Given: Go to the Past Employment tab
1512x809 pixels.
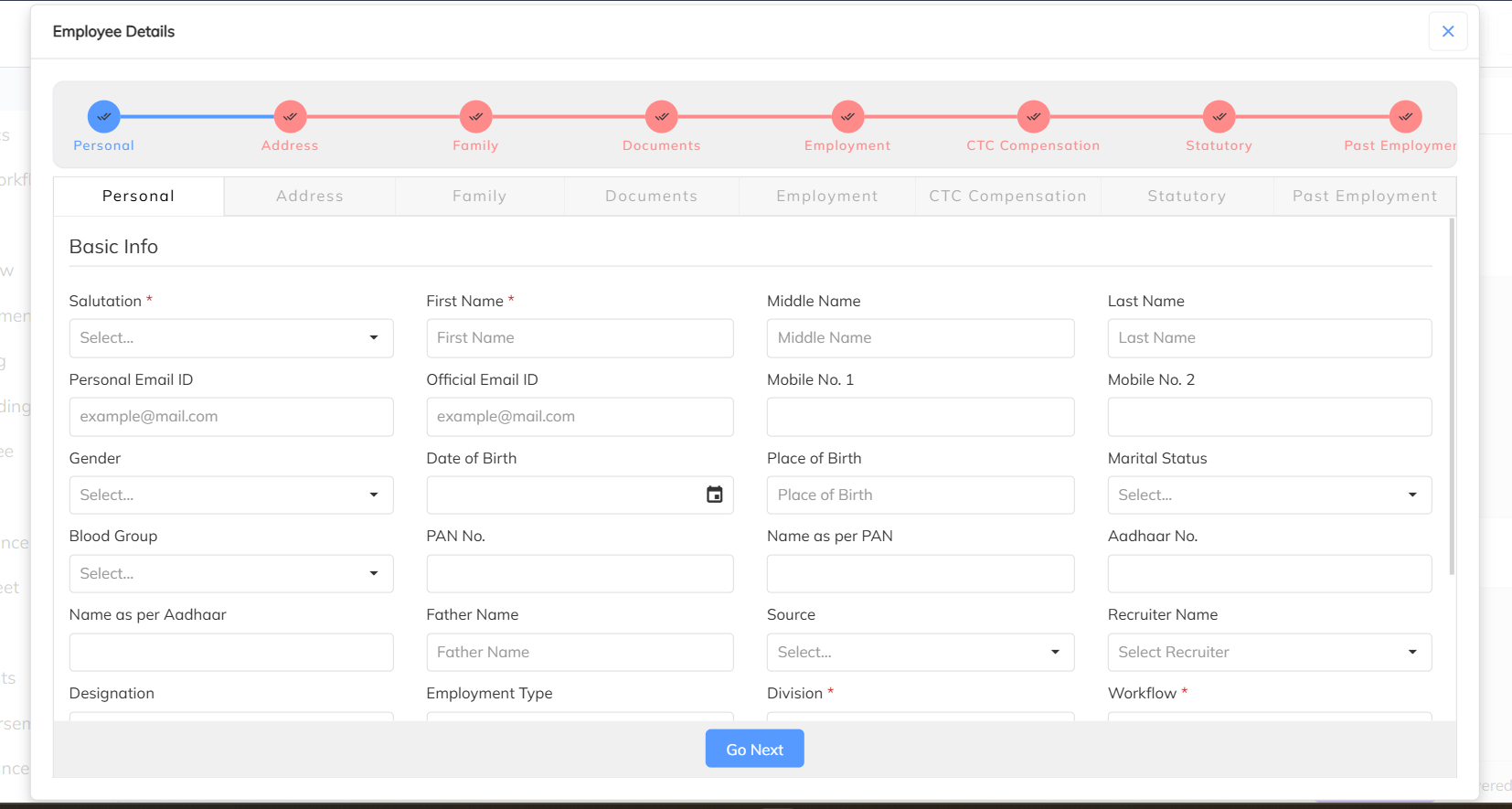Looking at the screenshot, I should pos(1365,197).
